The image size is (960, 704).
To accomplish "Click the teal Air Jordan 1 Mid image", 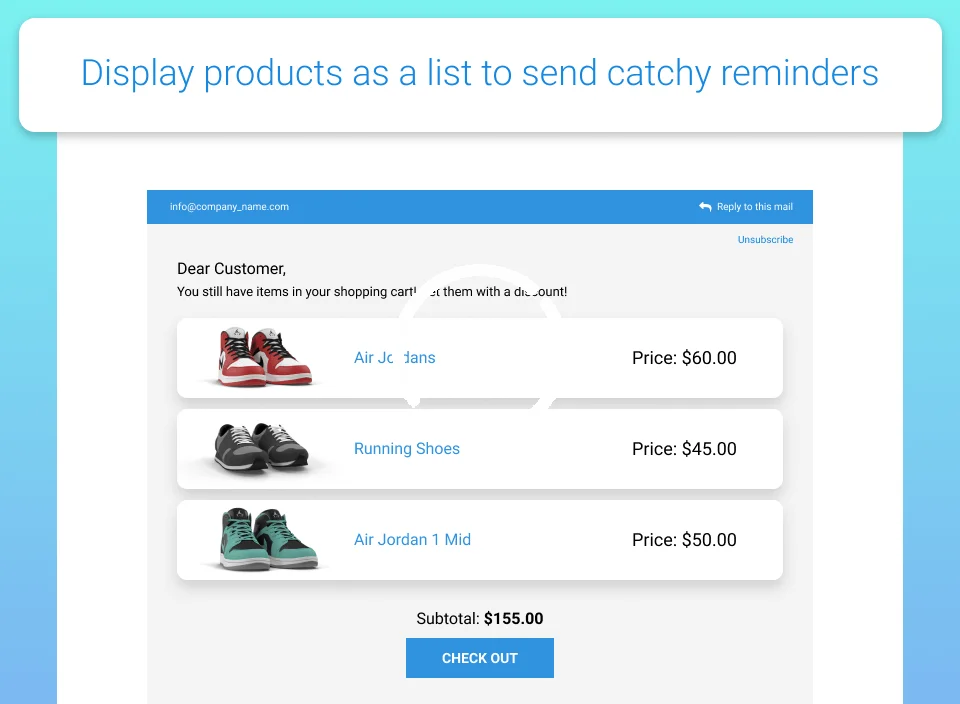I will pyautogui.click(x=268, y=539).
